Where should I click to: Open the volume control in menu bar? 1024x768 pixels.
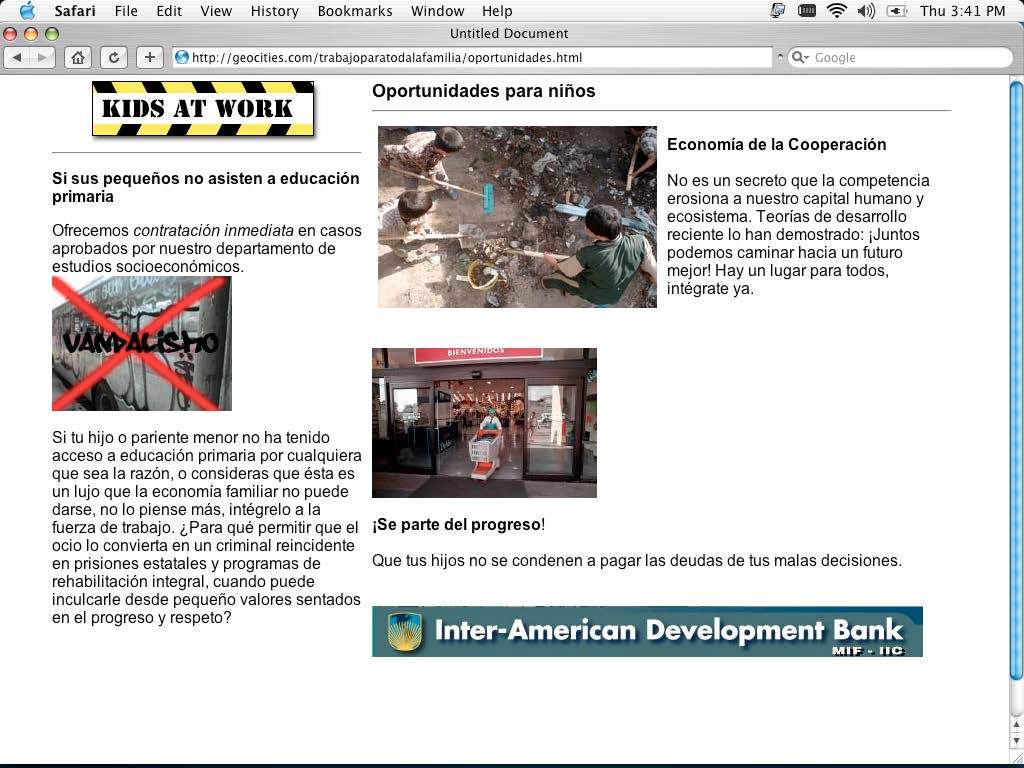866,10
